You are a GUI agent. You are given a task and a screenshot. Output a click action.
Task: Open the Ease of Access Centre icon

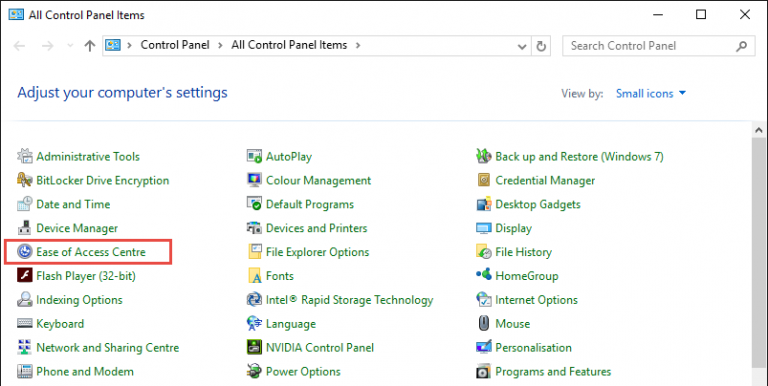[24, 252]
